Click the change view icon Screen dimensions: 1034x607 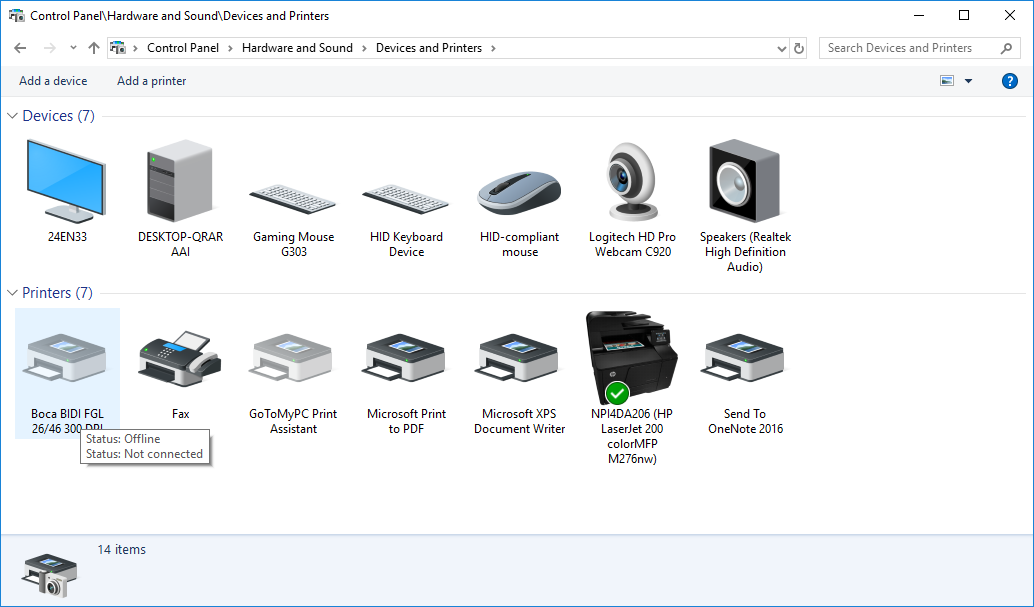click(947, 80)
